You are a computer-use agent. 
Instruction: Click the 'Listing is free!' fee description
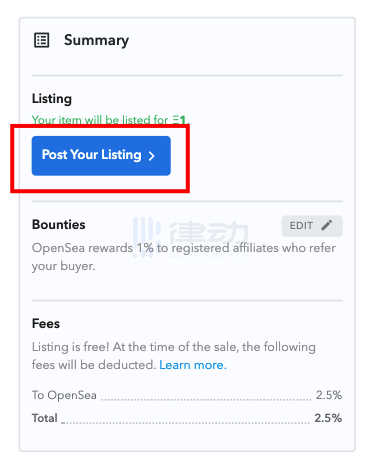tap(174, 356)
